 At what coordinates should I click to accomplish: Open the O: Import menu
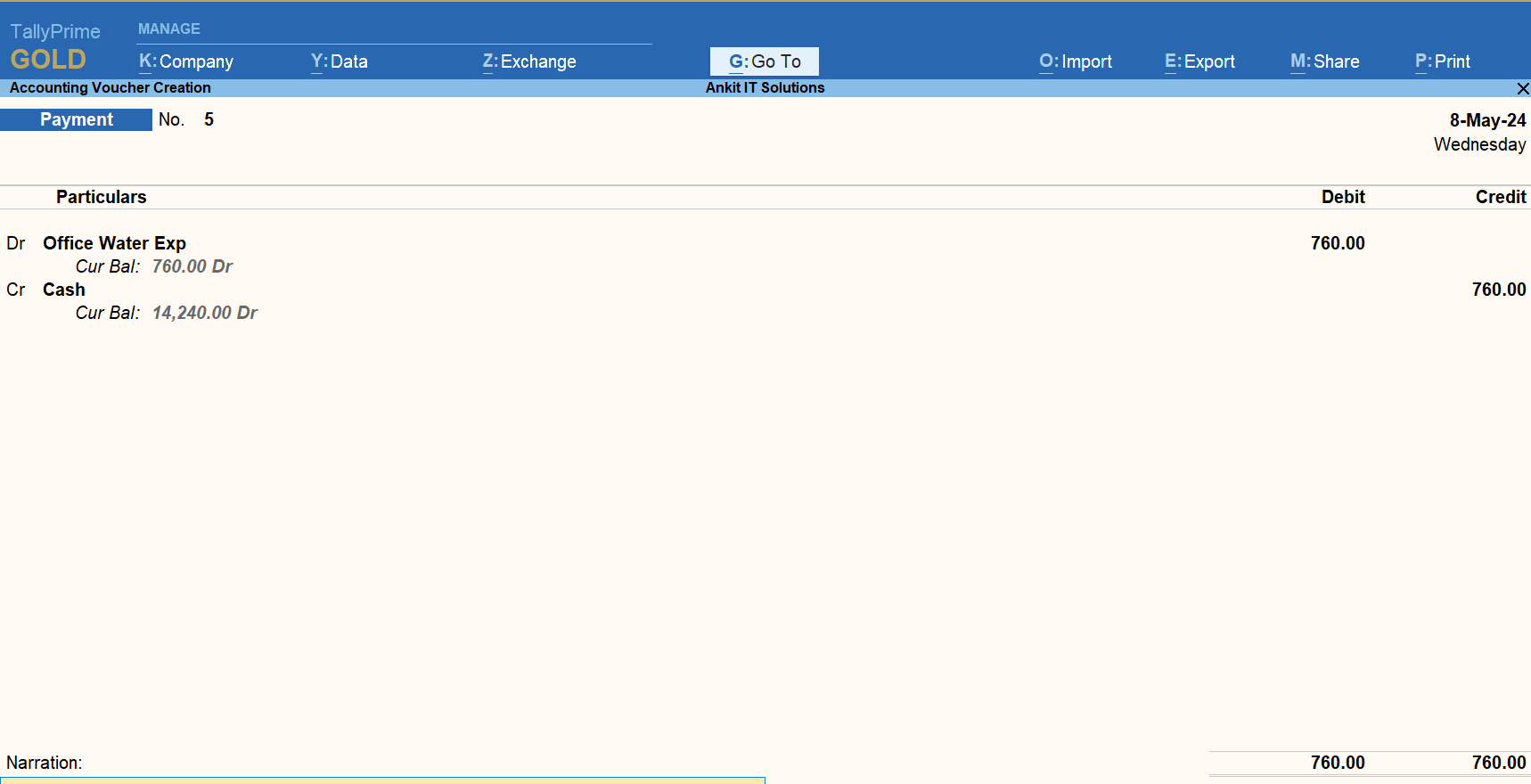(x=1076, y=61)
